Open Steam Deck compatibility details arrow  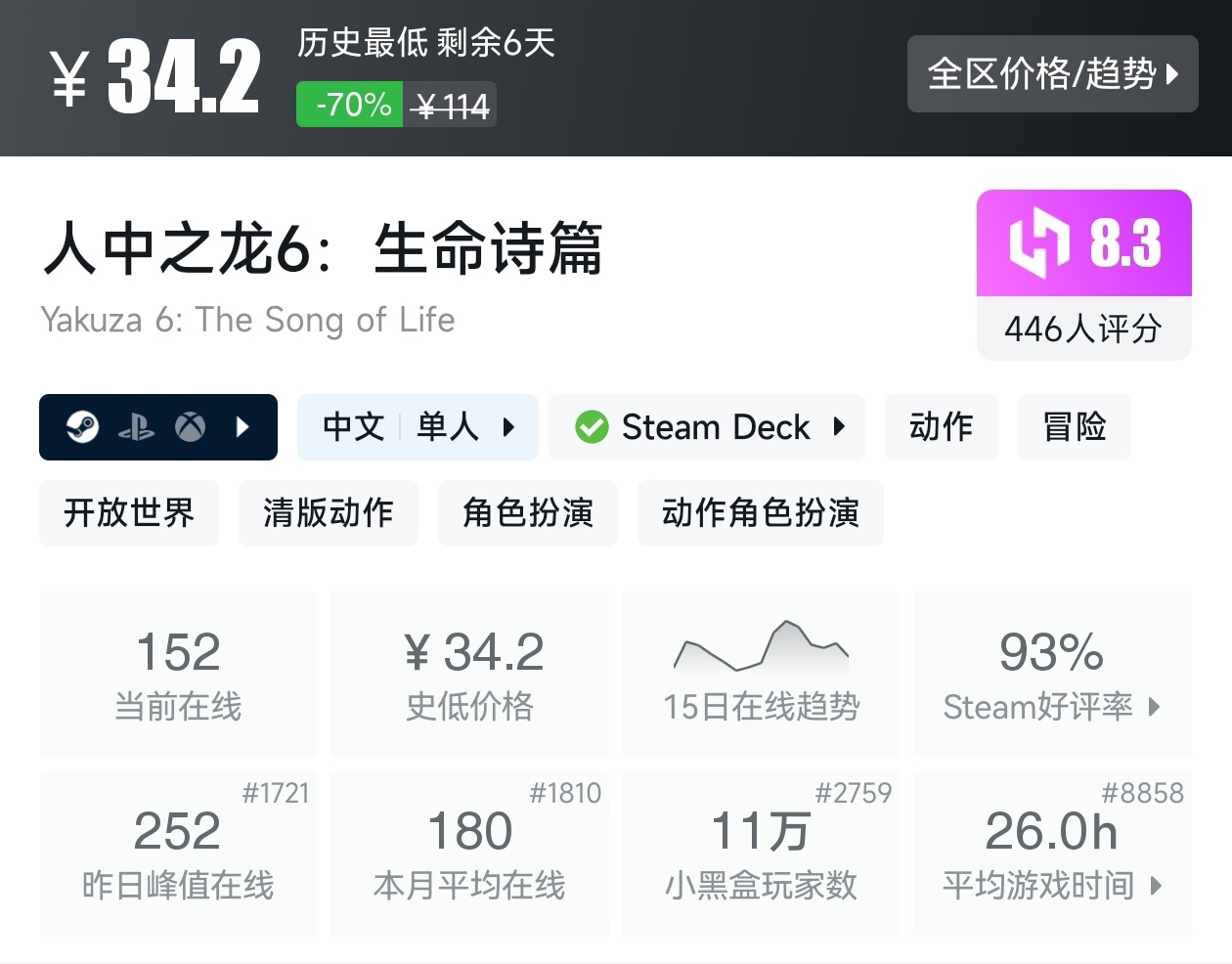click(x=839, y=427)
